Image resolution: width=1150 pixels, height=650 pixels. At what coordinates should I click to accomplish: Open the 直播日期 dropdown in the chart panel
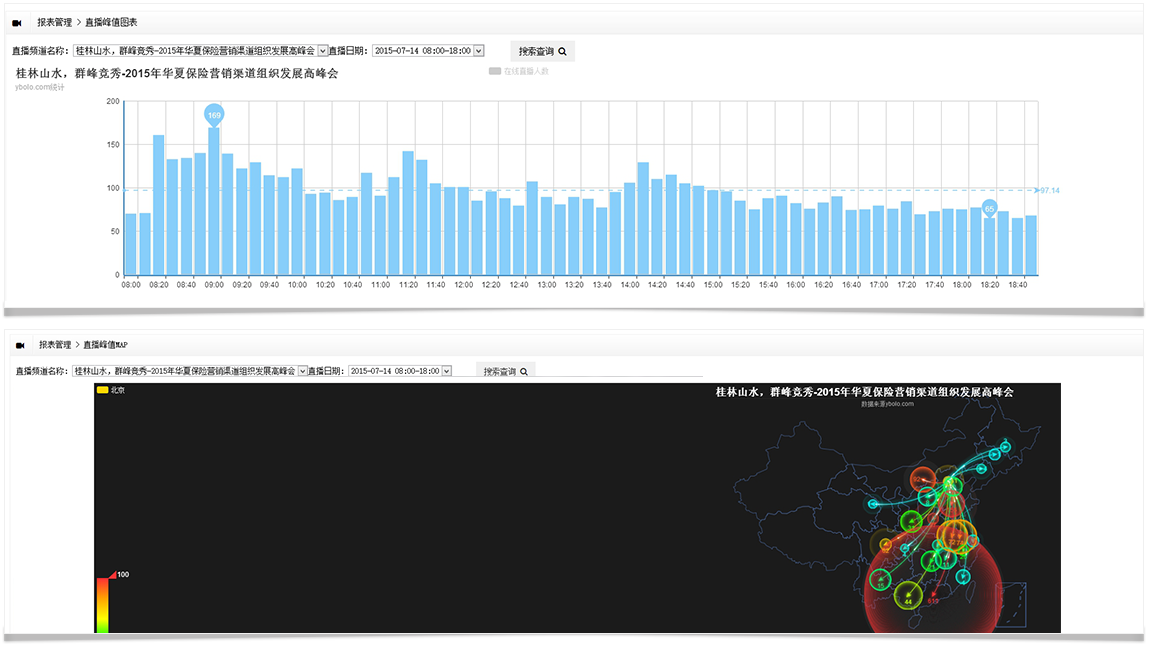[x=428, y=51]
